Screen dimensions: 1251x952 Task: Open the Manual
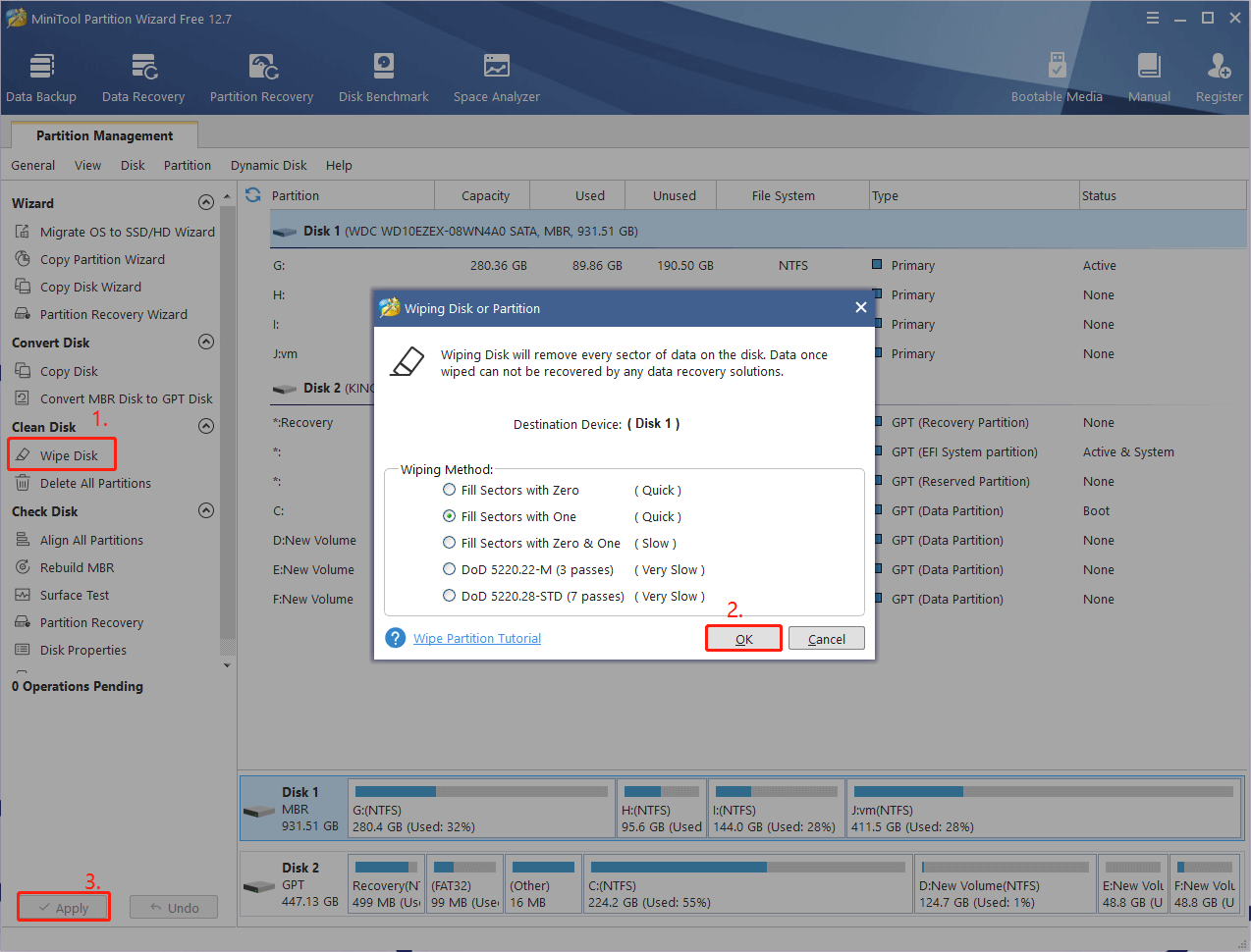coord(1149,77)
